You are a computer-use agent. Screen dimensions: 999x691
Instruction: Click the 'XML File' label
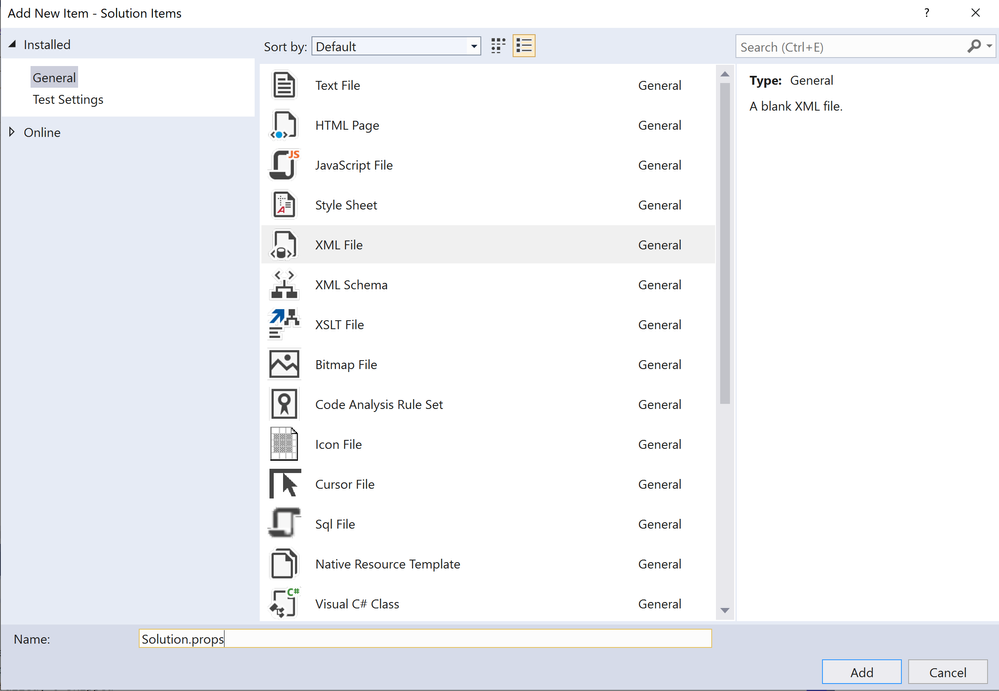(x=339, y=245)
